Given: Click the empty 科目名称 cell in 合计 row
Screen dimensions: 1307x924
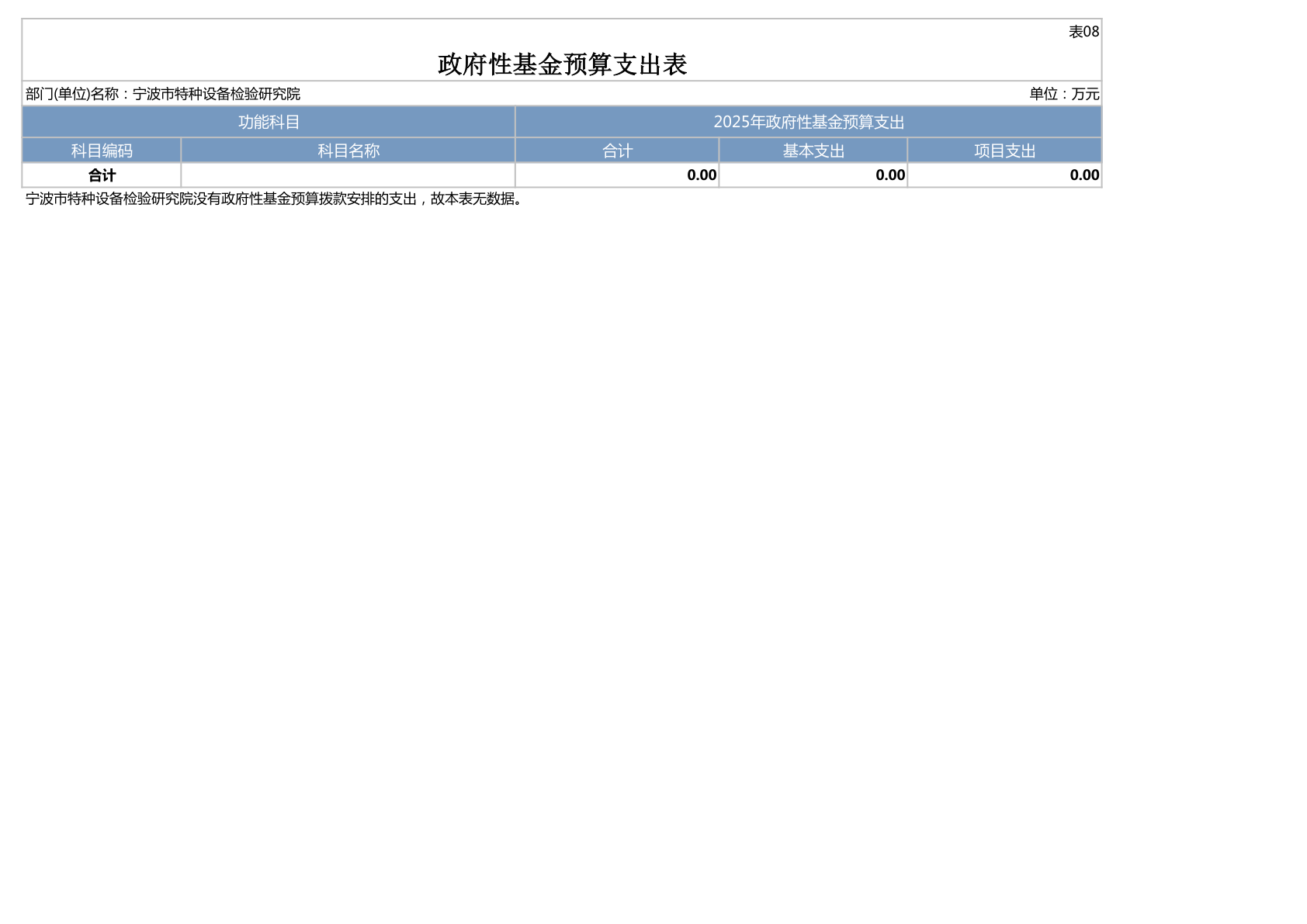Looking at the screenshot, I should tap(348, 175).
